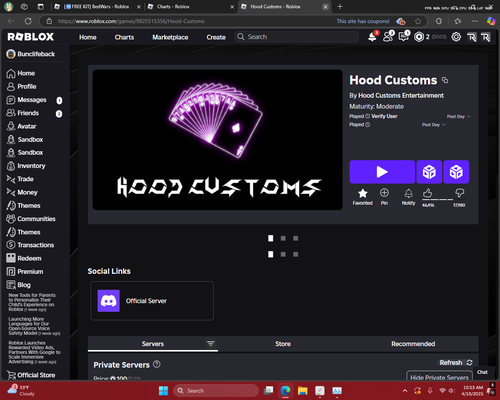Image resolution: width=500 pixels, height=400 pixels.
Task: Click the thumbs down dislike icon
Action: (459, 192)
